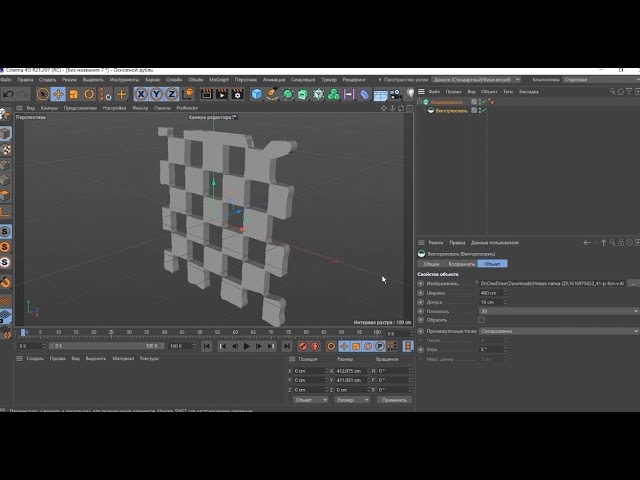
Task: Open the purple deformer capsule icon
Action: (x=364, y=94)
